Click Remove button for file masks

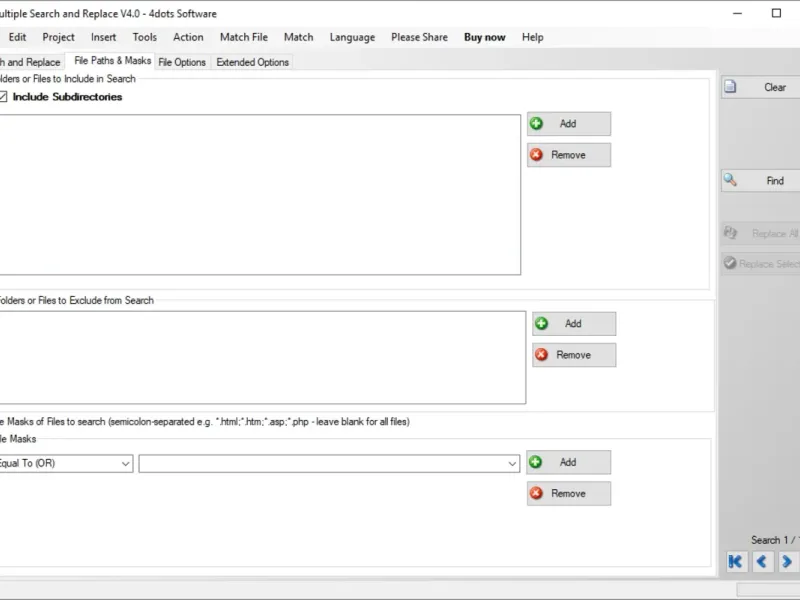tap(568, 493)
